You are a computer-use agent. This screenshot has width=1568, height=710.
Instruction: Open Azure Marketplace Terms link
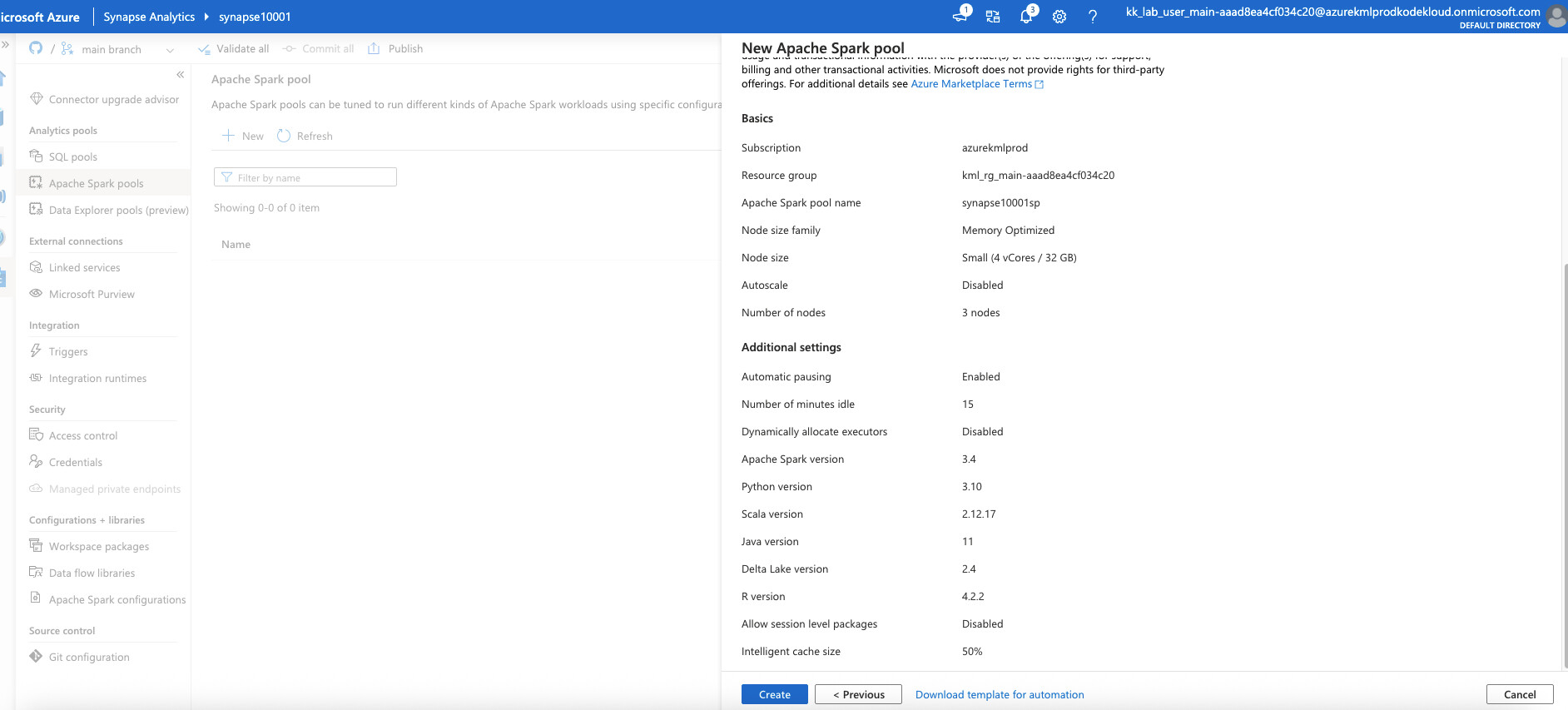click(977, 84)
